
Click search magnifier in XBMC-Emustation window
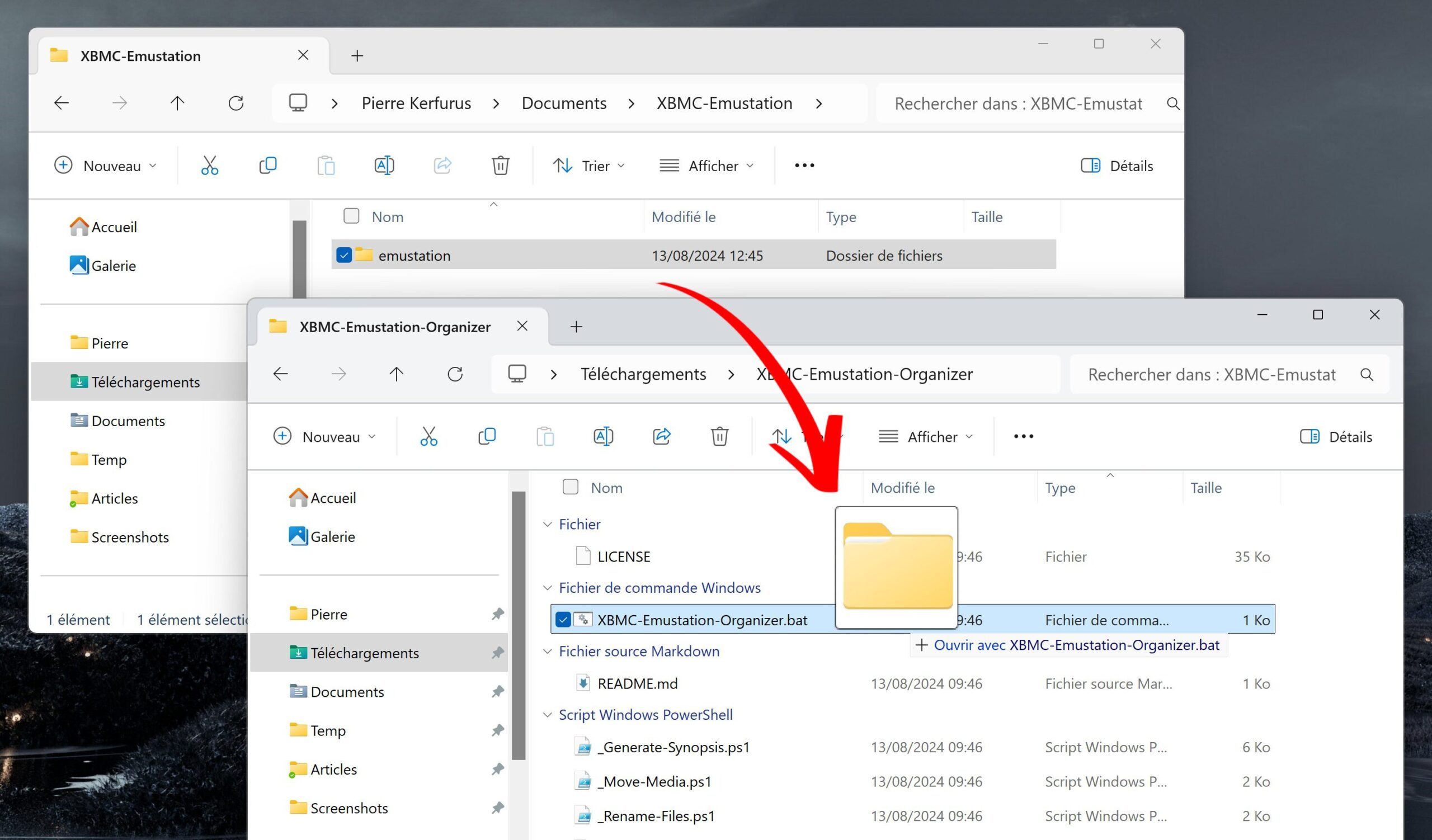1173,103
